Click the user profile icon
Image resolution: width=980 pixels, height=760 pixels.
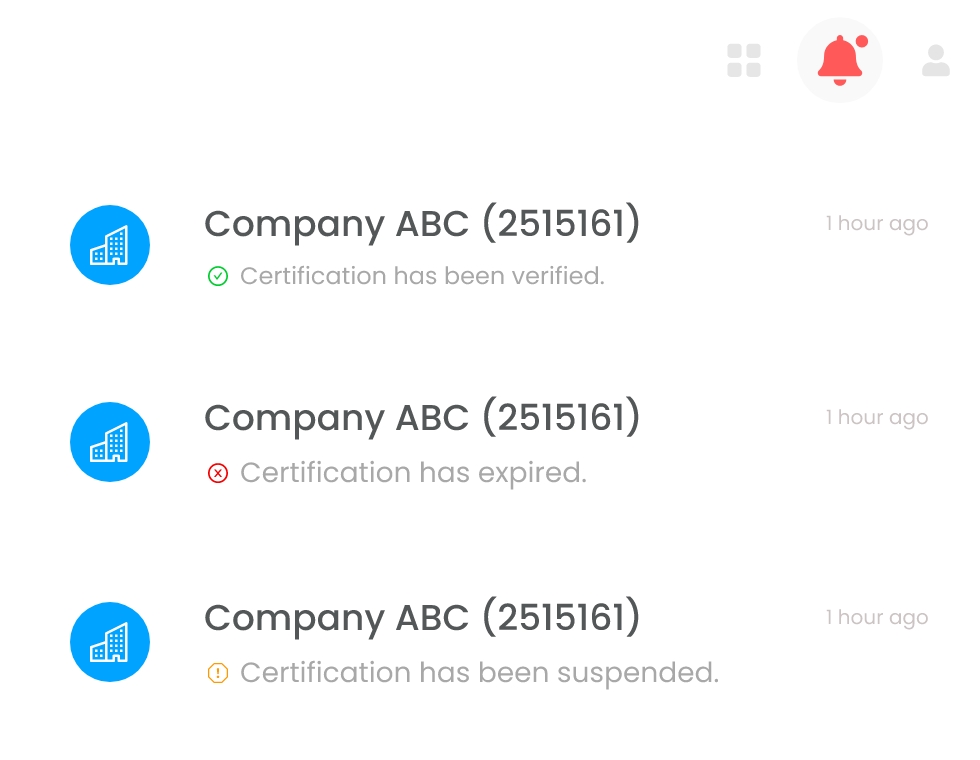[935, 61]
